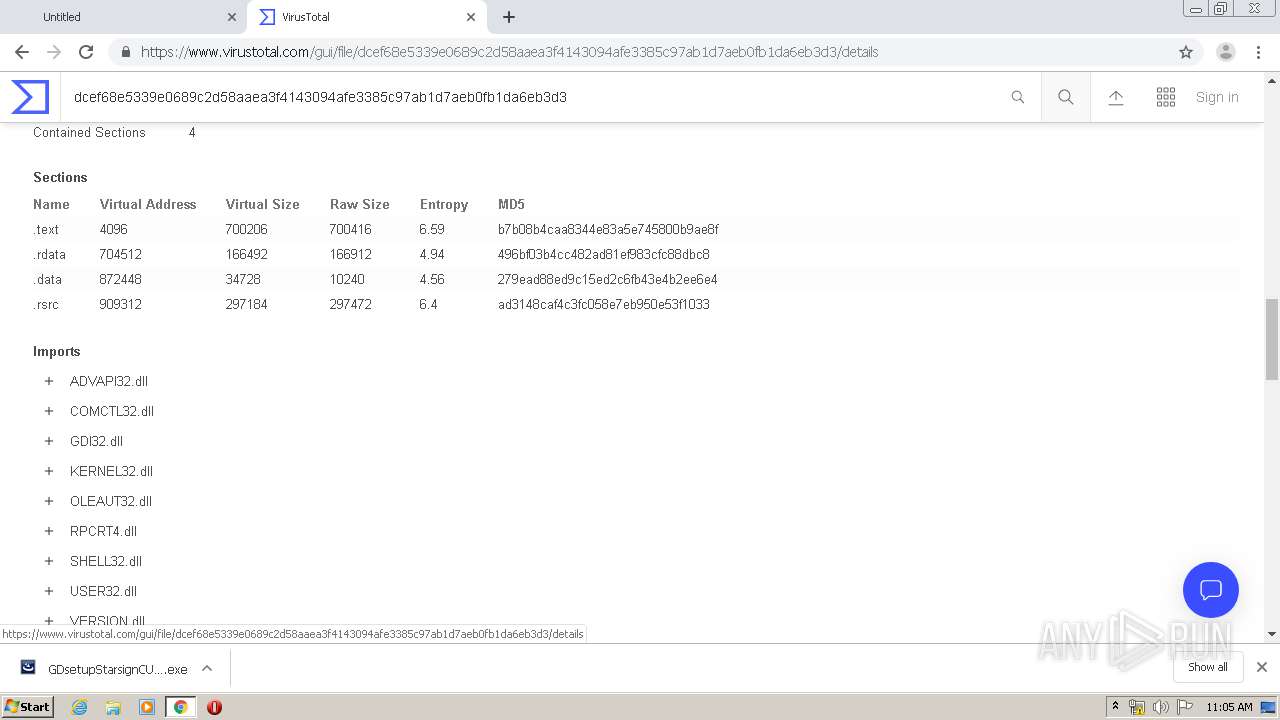Open the apps grid menu icon
The height and width of the screenshot is (720, 1280).
[x=1166, y=97]
